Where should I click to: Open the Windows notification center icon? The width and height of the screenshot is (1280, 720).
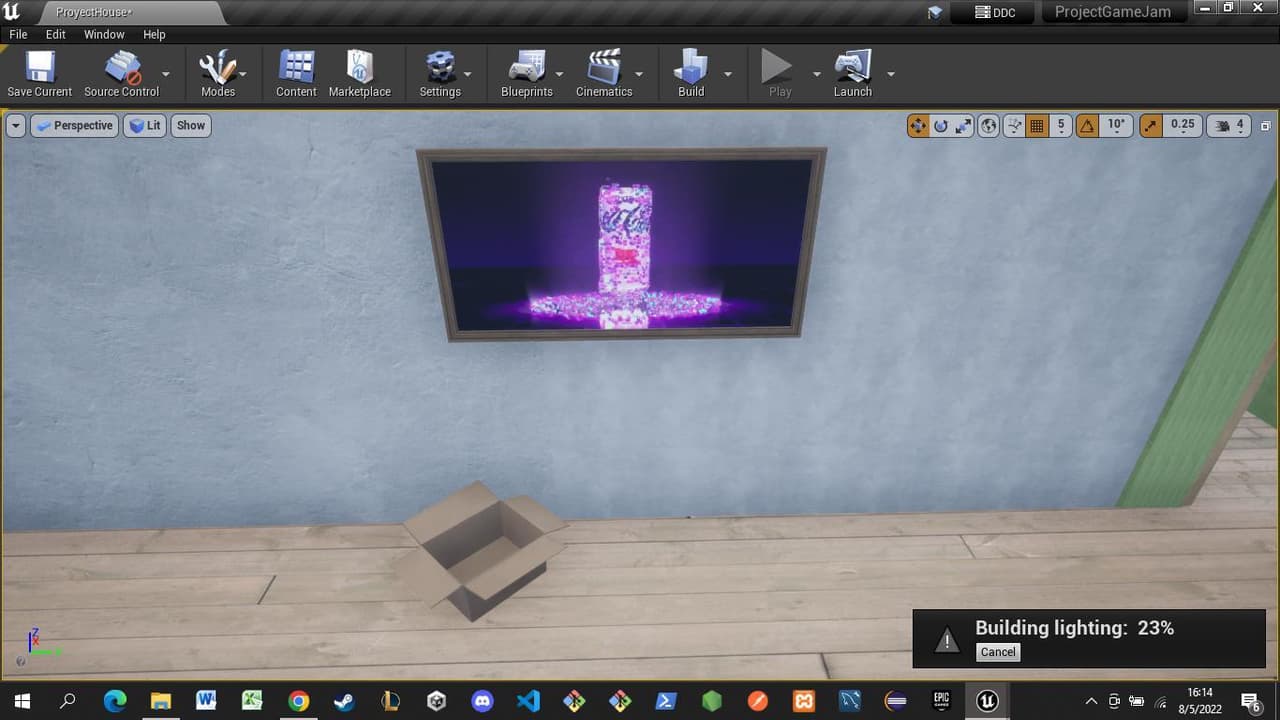[x=1251, y=701]
